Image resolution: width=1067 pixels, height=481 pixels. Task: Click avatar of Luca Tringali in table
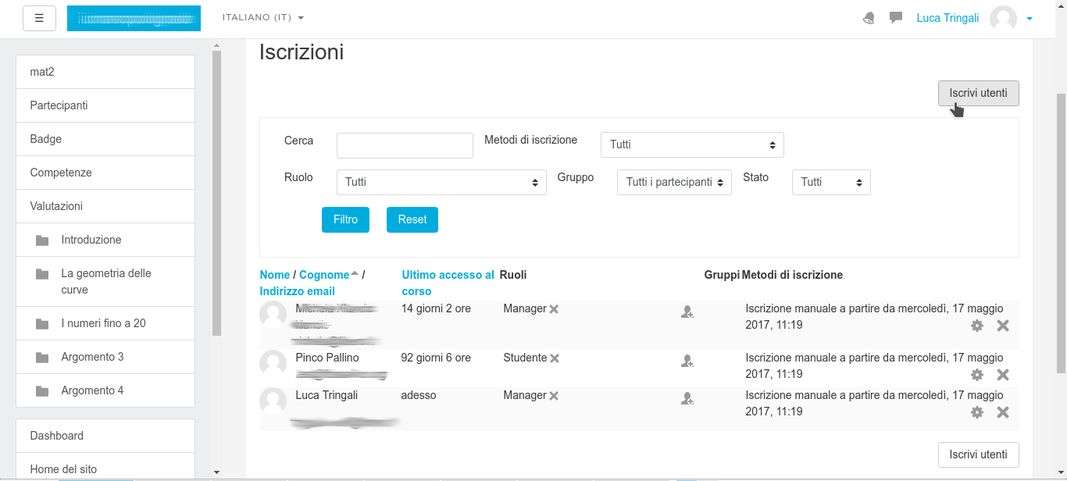[x=273, y=401]
